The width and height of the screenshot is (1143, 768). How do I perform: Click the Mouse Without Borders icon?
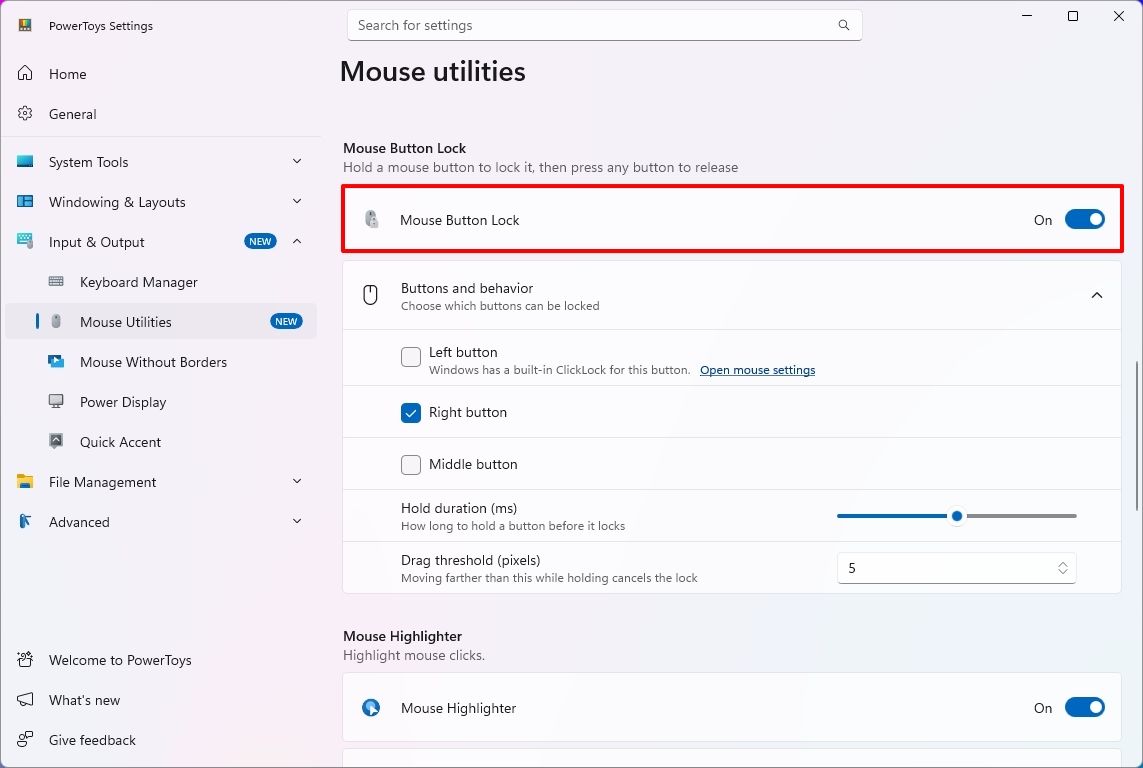[56, 361]
